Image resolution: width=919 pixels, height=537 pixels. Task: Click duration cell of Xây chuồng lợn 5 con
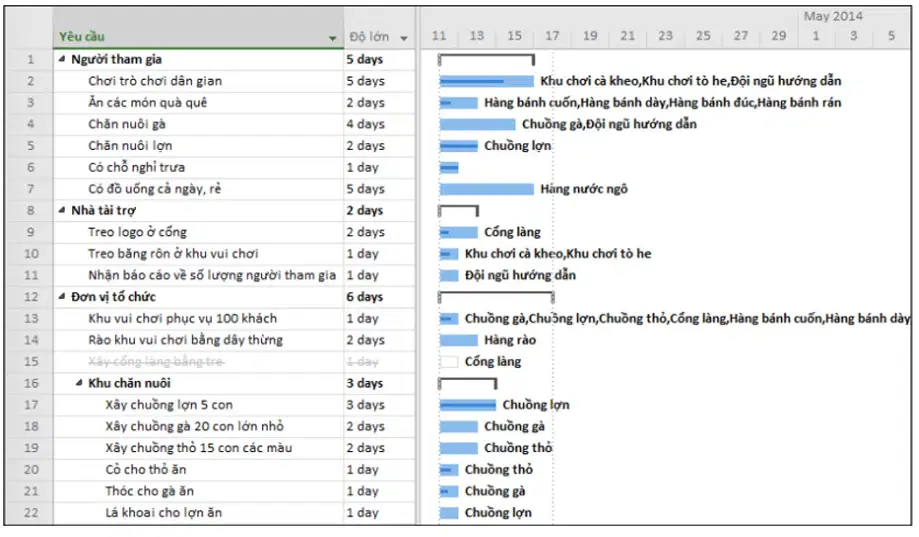pos(379,405)
